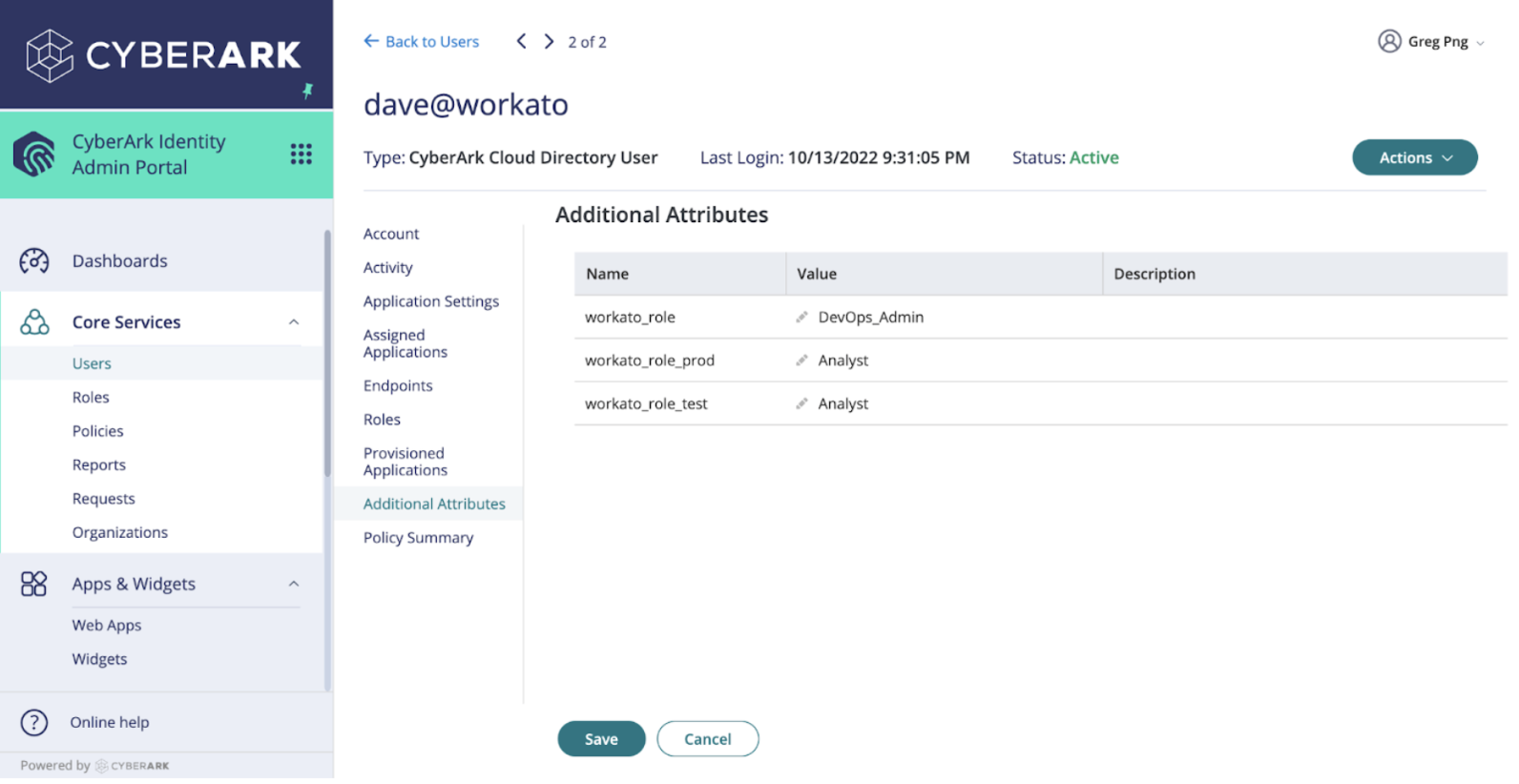Screen dimensions: 1519x784
Task: Switch to the Application Settings tab
Action: tap(430, 301)
